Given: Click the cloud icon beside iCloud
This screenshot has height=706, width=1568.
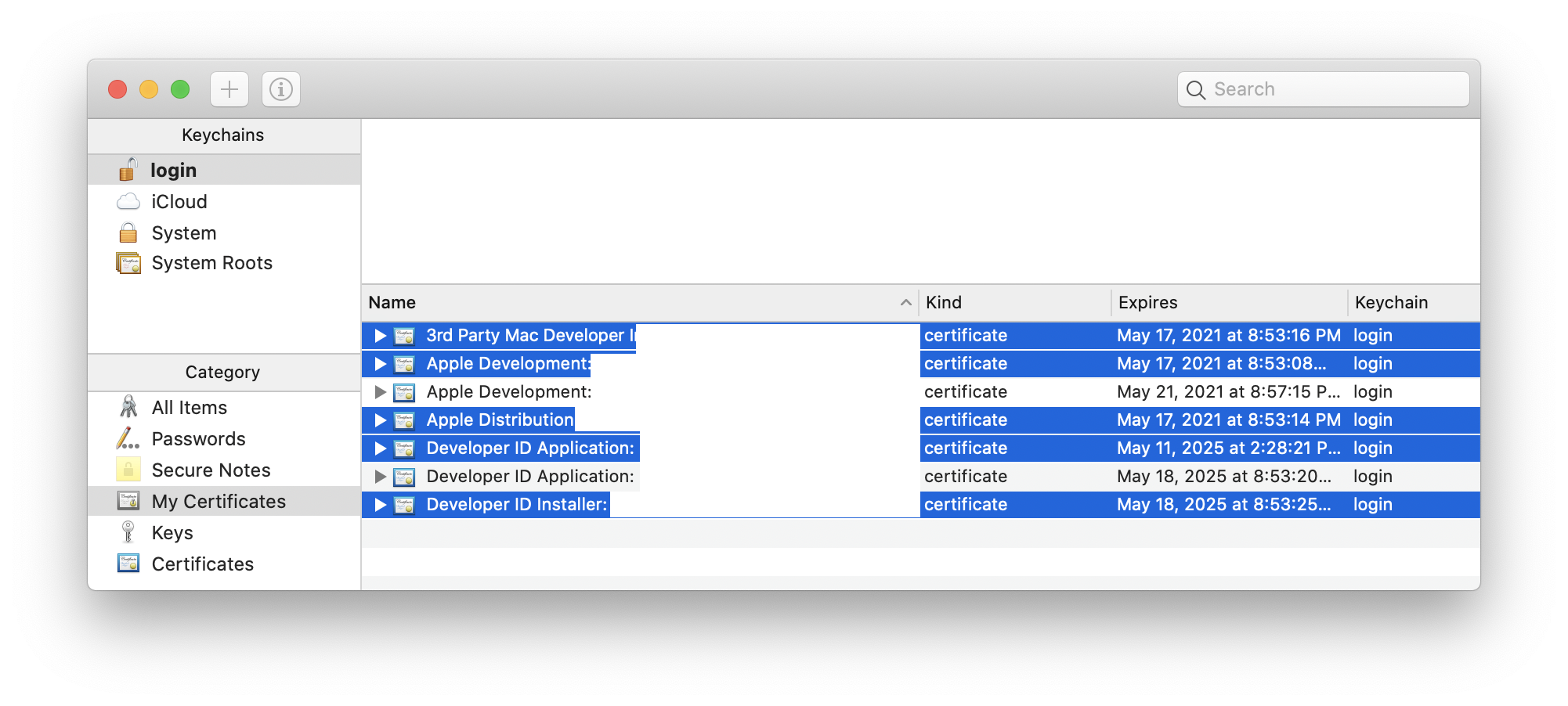Looking at the screenshot, I should [128, 202].
